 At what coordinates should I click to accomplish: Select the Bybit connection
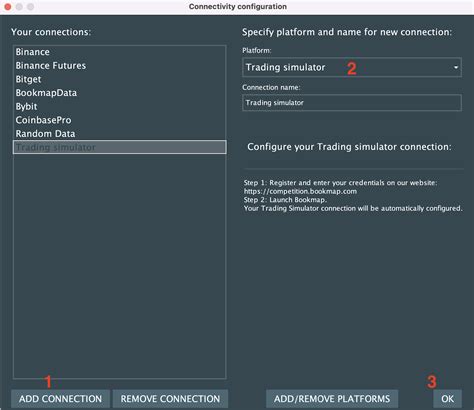(119, 107)
